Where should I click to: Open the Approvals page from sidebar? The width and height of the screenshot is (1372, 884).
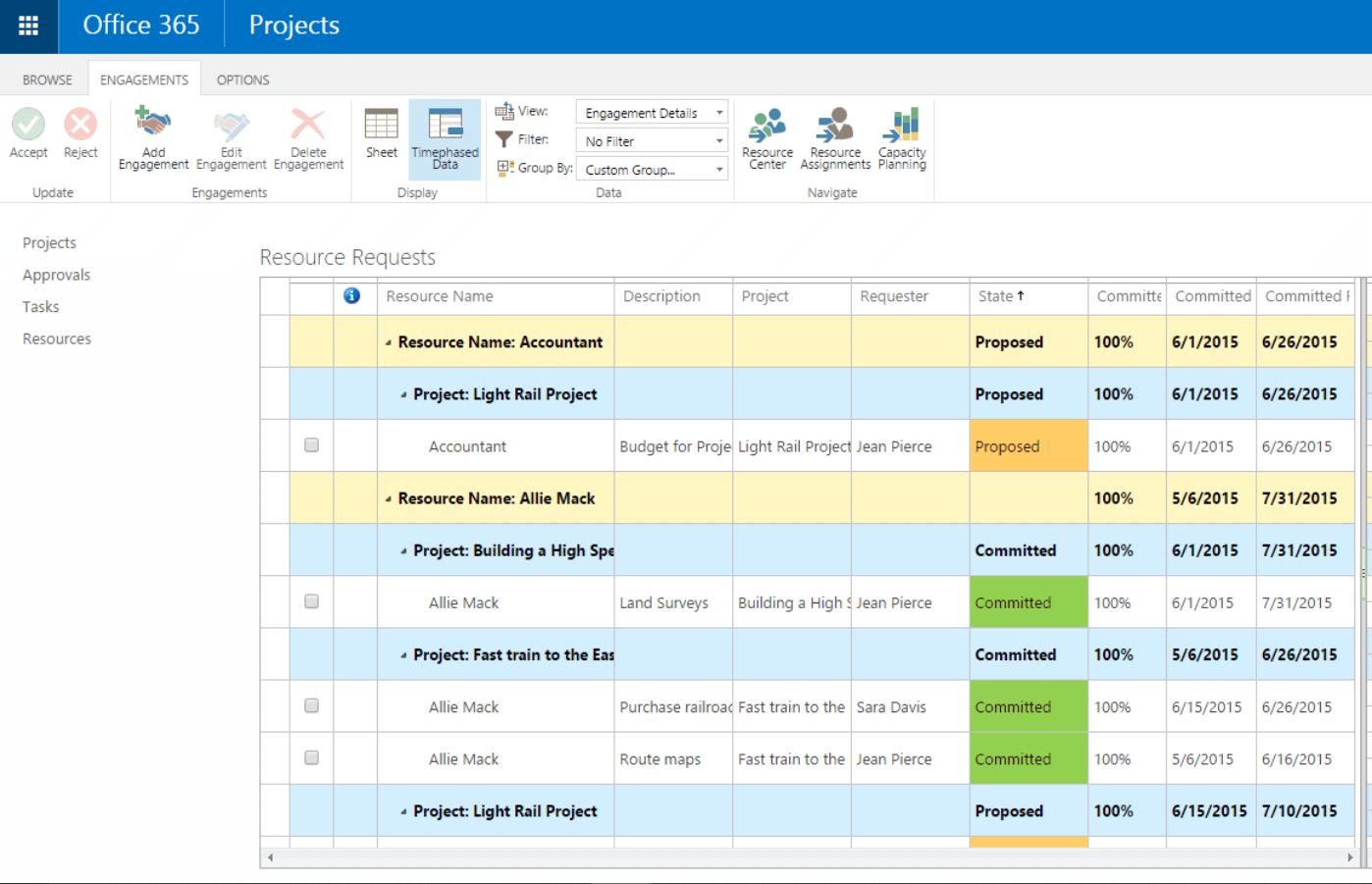56,275
